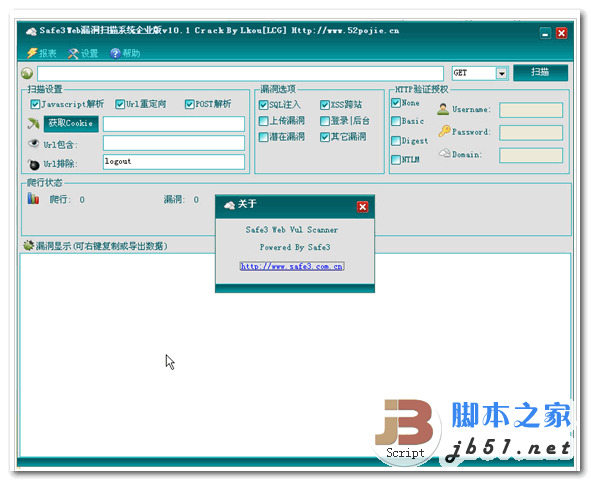Open the 设置 settings menu
The width and height of the screenshot is (591, 482).
point(83,53)
